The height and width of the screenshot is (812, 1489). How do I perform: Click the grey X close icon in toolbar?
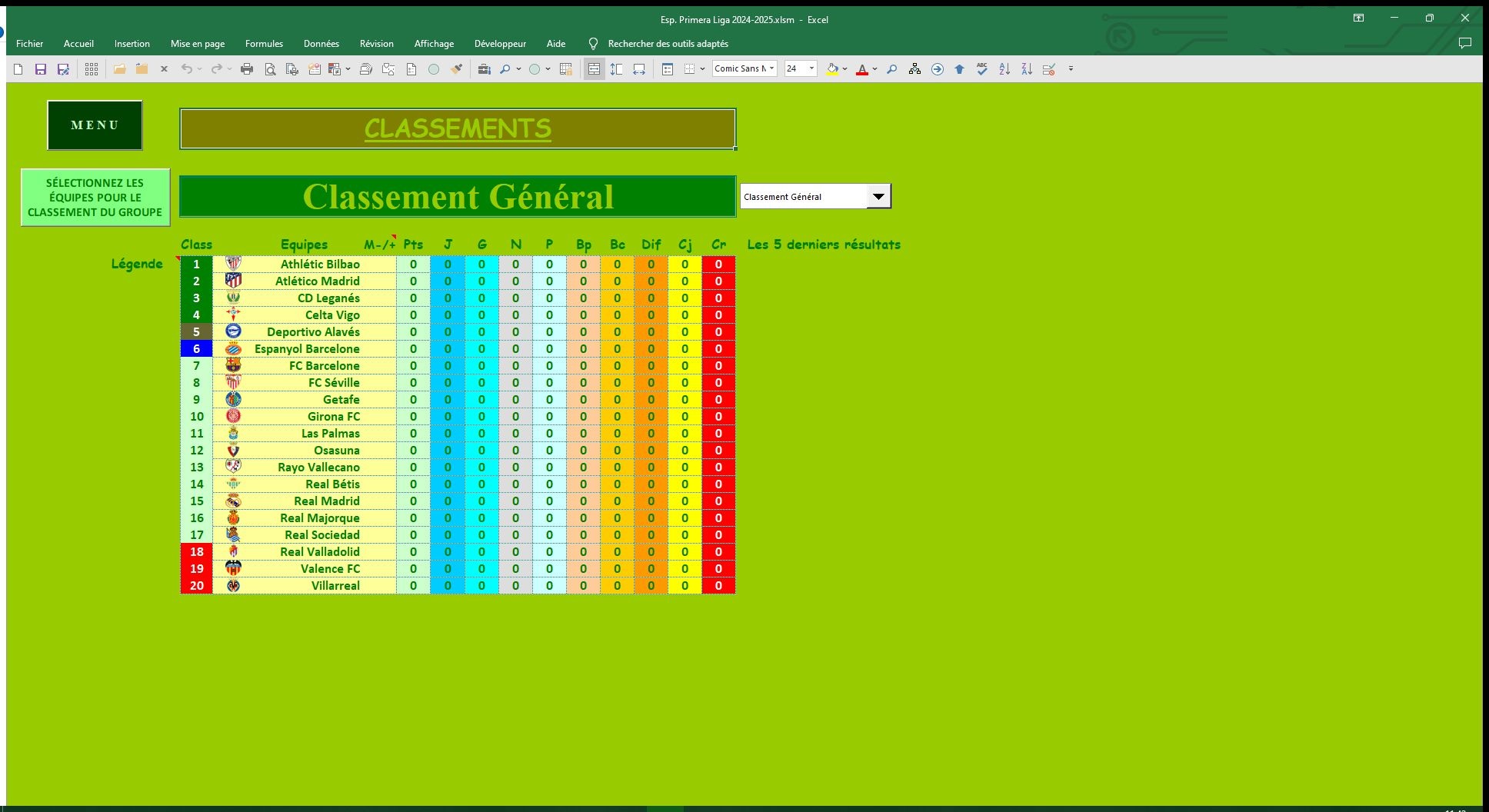164,69
